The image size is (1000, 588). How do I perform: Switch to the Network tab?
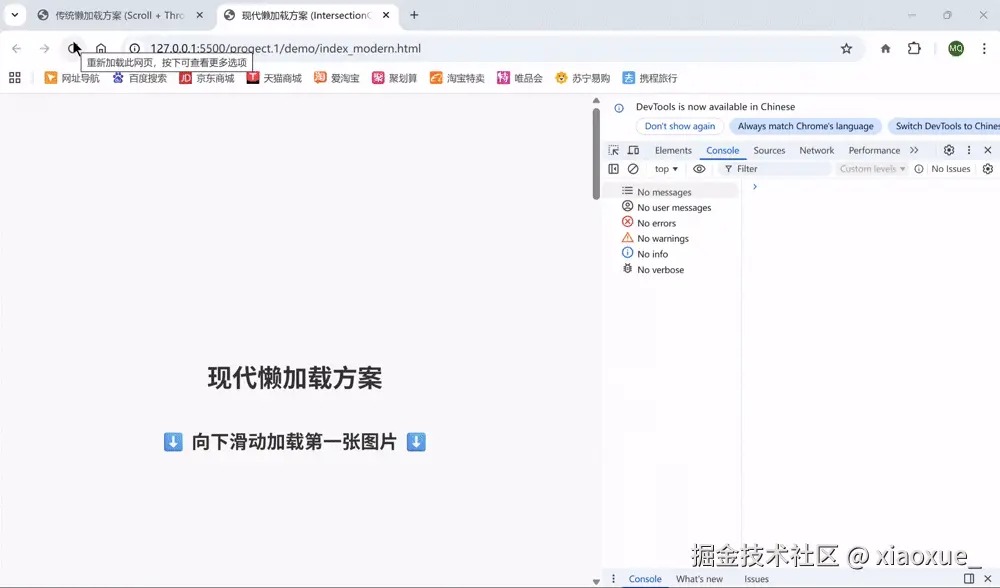(x=816, y=150)
